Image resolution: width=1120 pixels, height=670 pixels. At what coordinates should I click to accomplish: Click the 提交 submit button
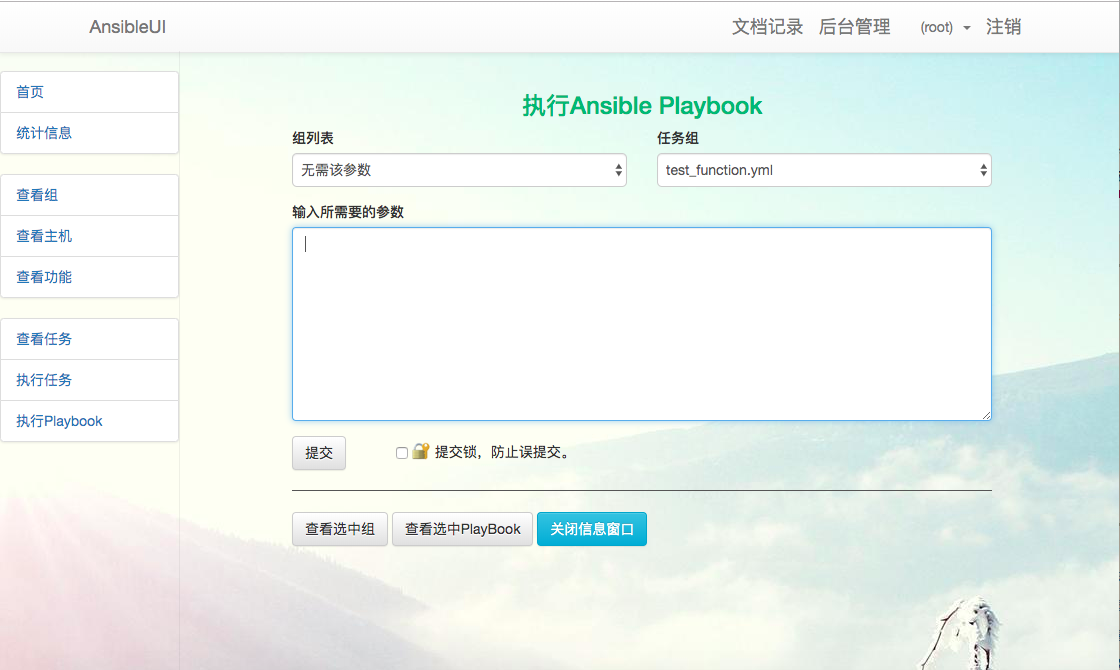point(319,453)
